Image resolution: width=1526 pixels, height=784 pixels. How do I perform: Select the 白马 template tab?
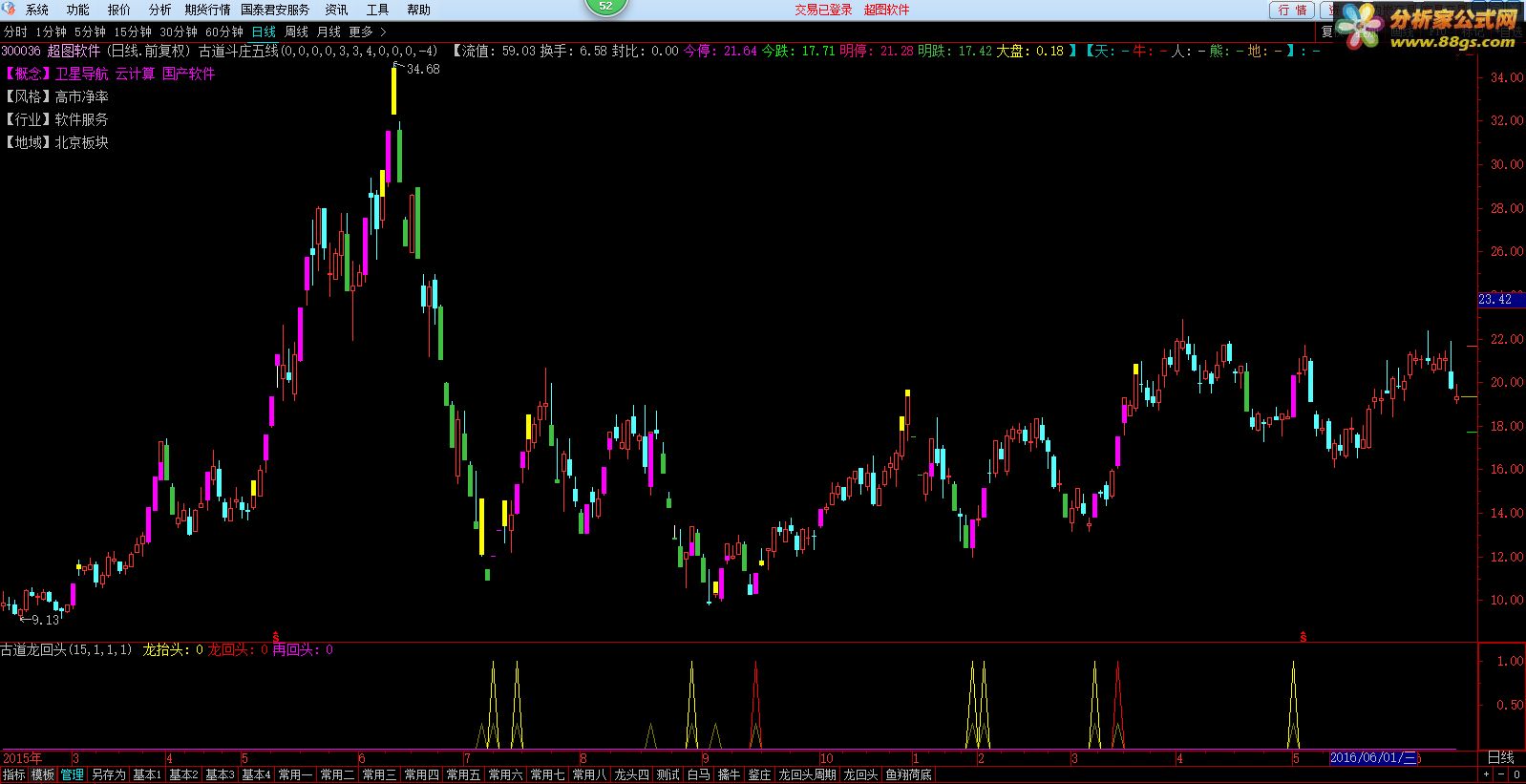[699, 774]
